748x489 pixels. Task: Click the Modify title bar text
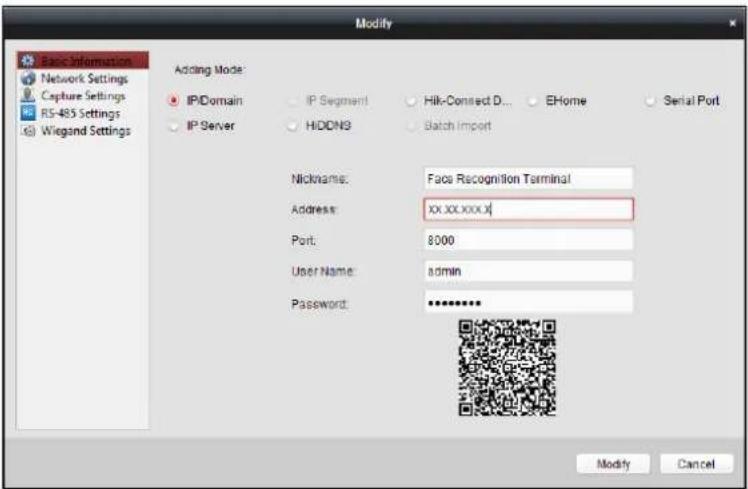click(374, 23)
